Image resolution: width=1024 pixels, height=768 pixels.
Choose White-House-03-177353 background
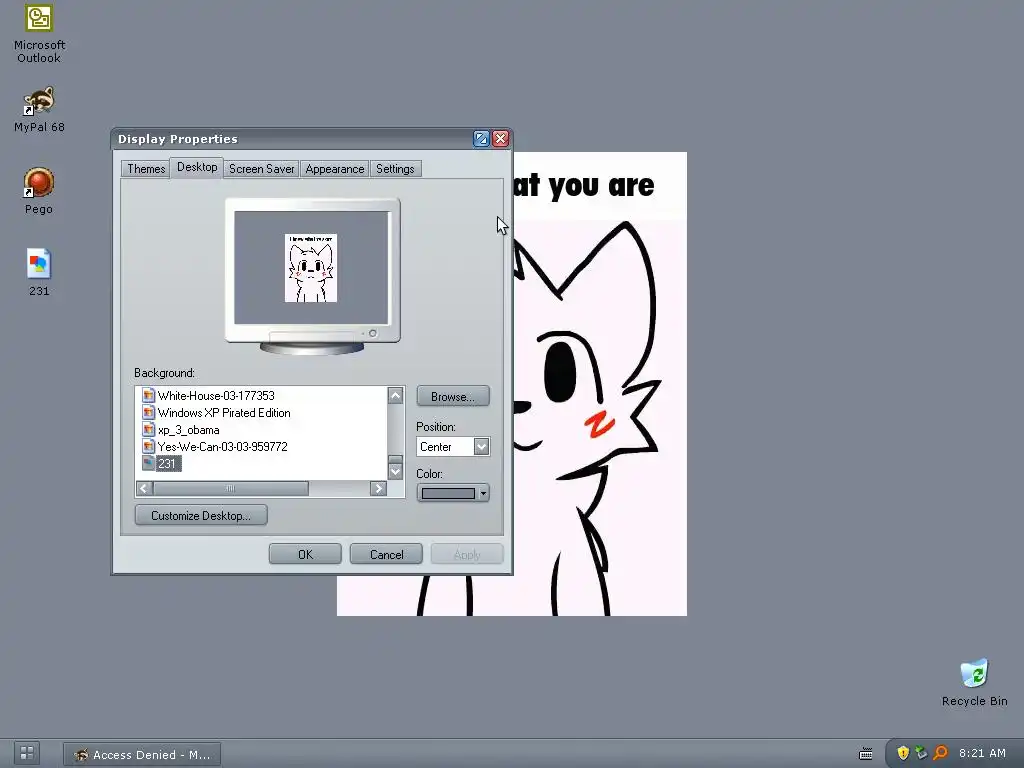[x=216, y=396]
